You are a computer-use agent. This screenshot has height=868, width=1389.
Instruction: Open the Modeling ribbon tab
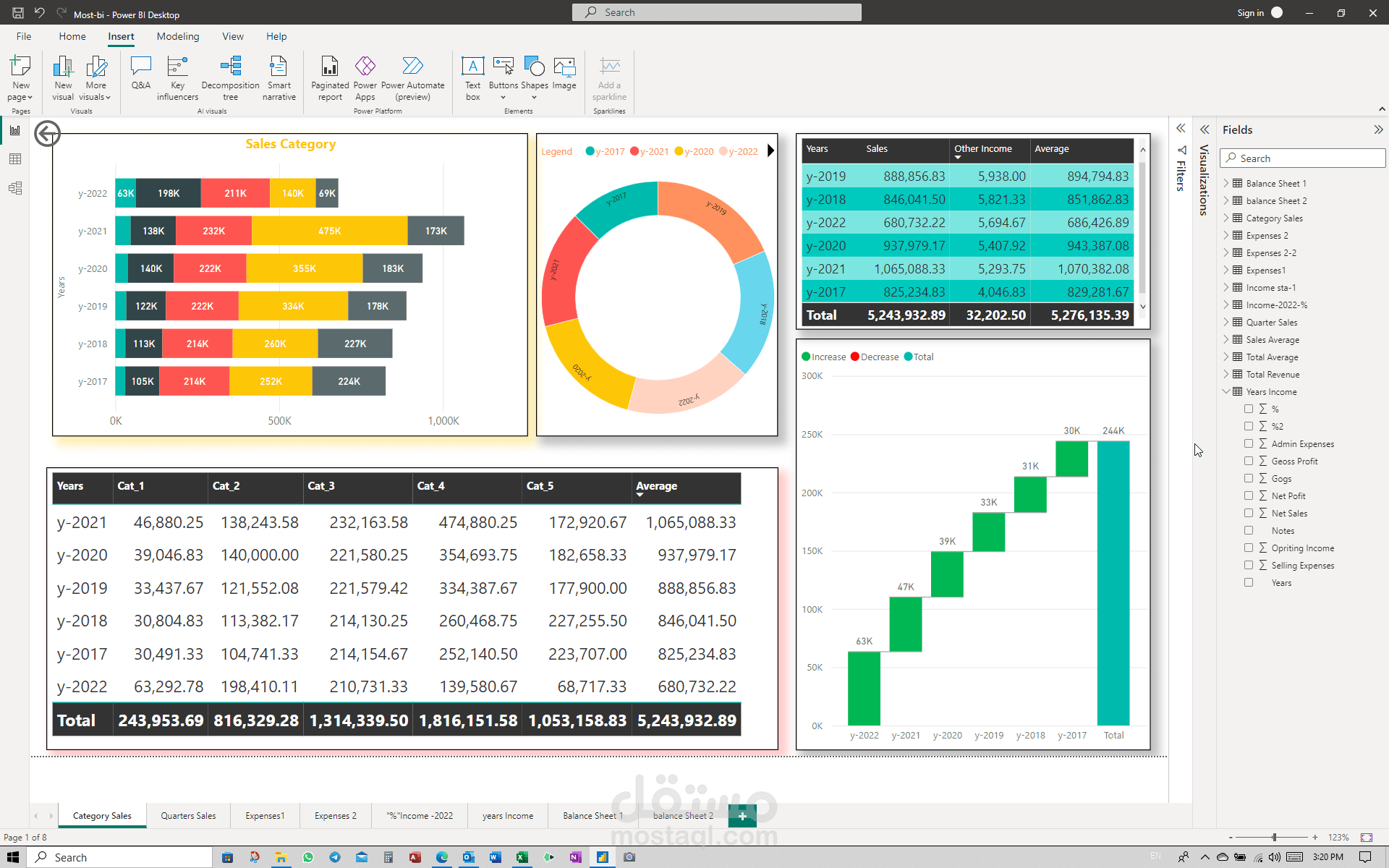point(177,36)
